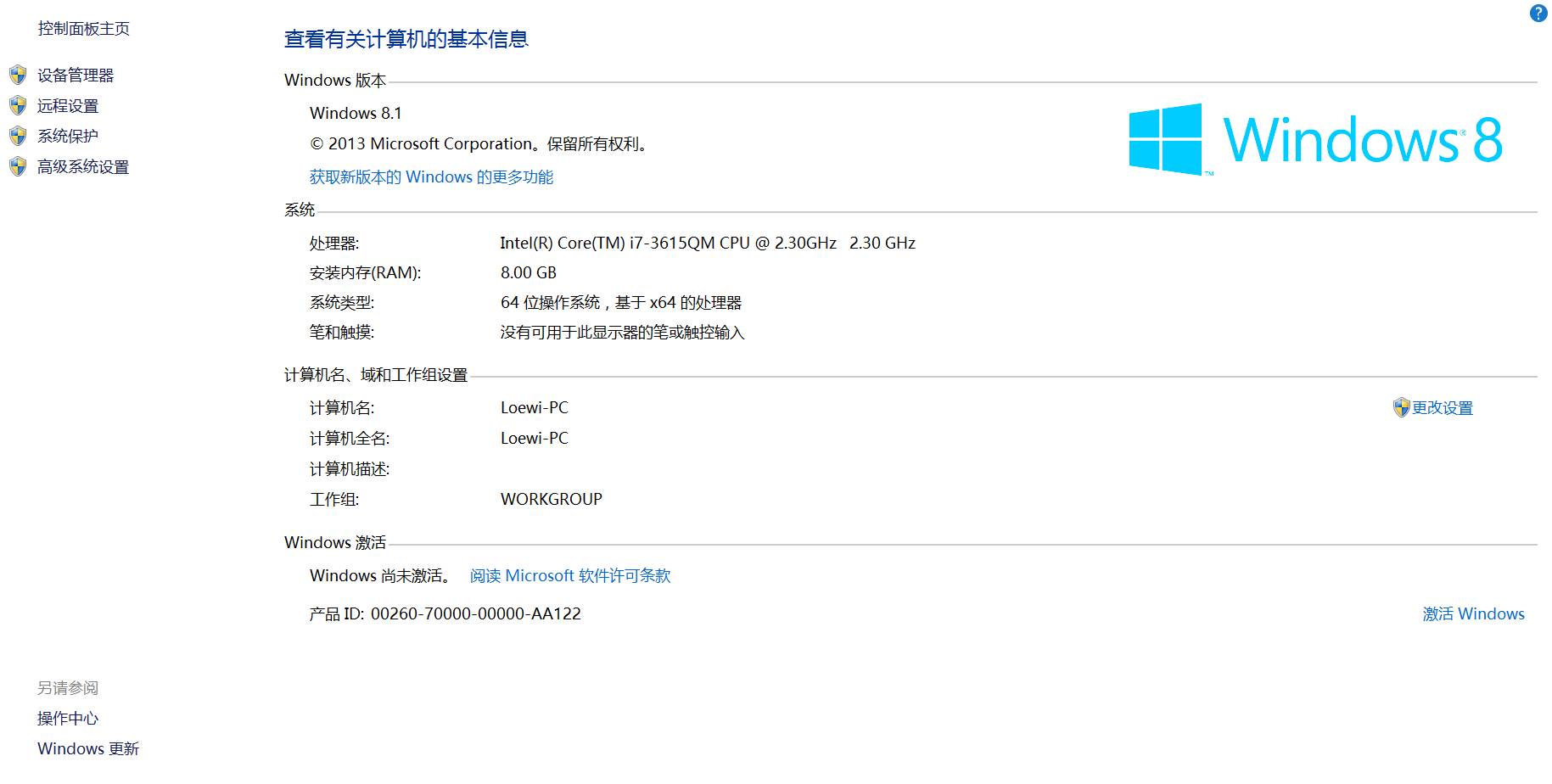Click the 64 位操作系统 system type text
This screenshot has width=1552, height=784.
point(621,302)
